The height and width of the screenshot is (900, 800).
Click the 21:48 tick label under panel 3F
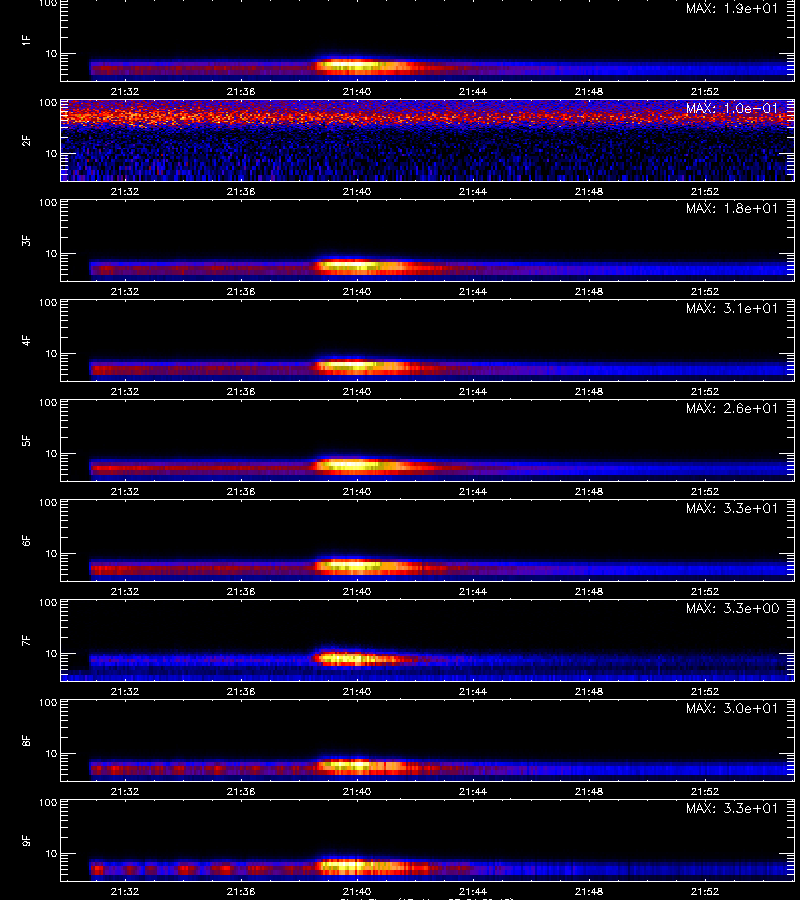pyautogui.click(x=589, y=291)
